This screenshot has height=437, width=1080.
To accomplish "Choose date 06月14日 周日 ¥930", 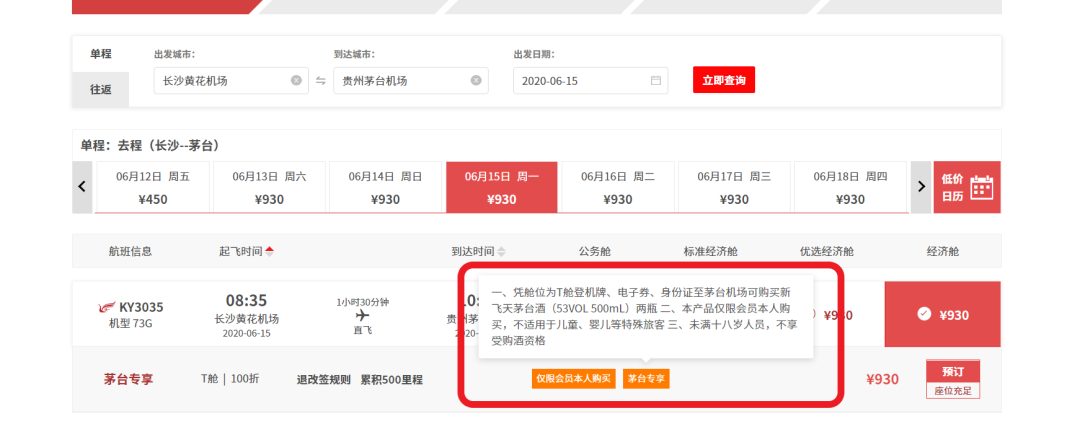I will coord(386,187).
